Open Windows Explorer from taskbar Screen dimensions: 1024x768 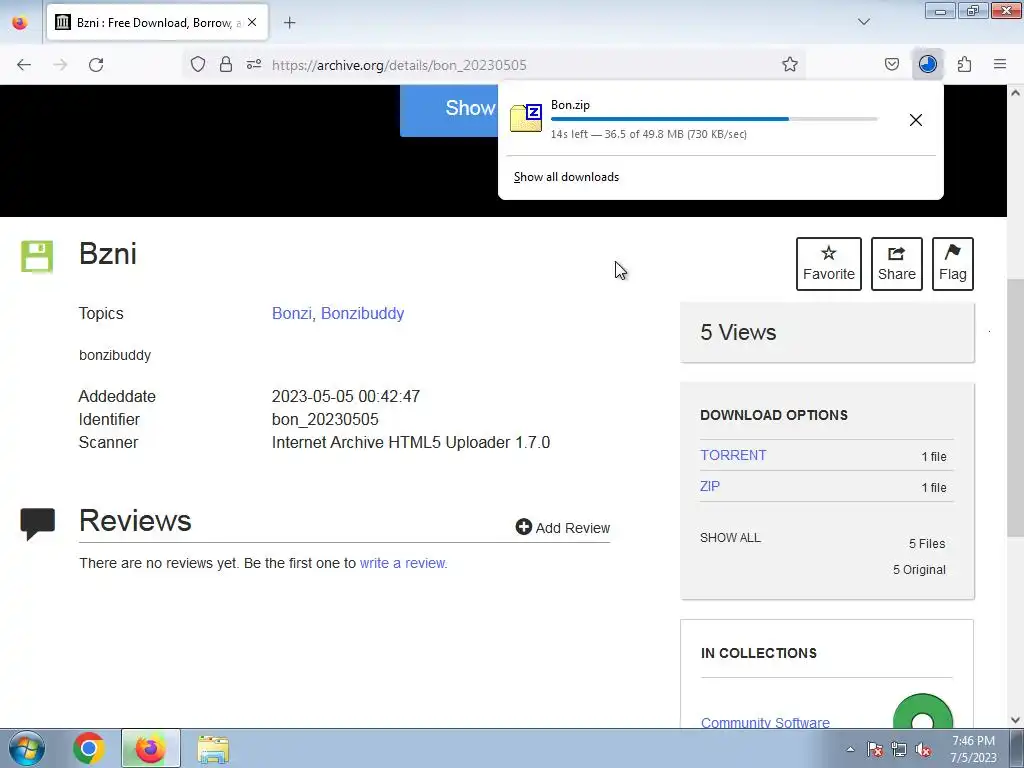(213, 749)
